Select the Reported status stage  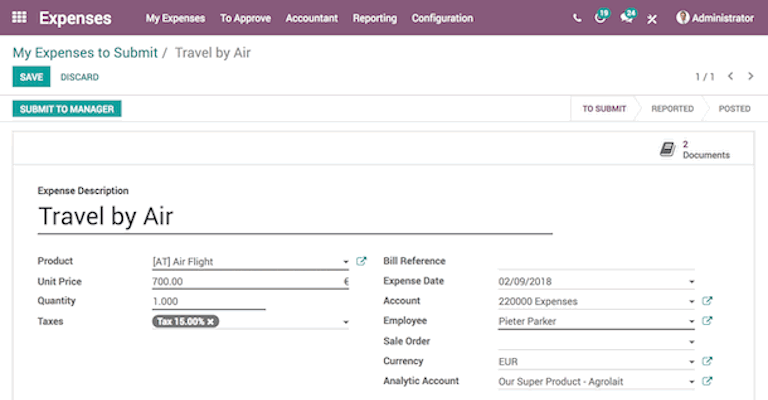pyautogui.click(x=672, y=109)
